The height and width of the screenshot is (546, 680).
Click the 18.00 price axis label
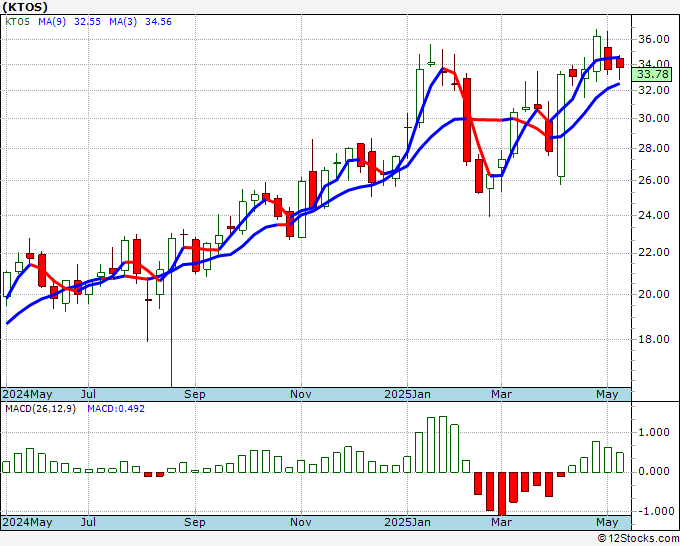click(653, 339)
